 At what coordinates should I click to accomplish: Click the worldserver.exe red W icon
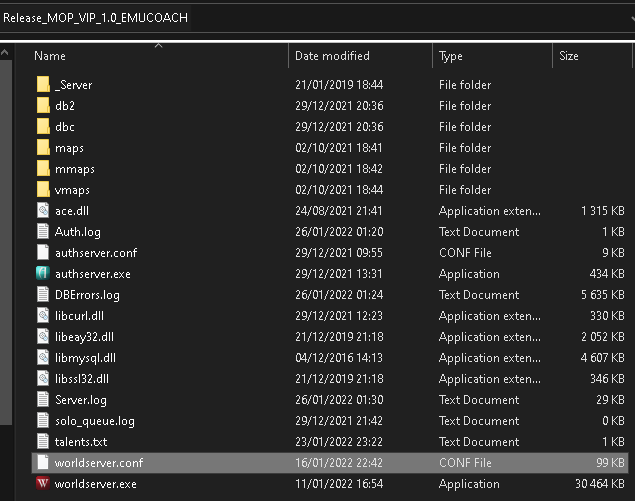[43, 484]
